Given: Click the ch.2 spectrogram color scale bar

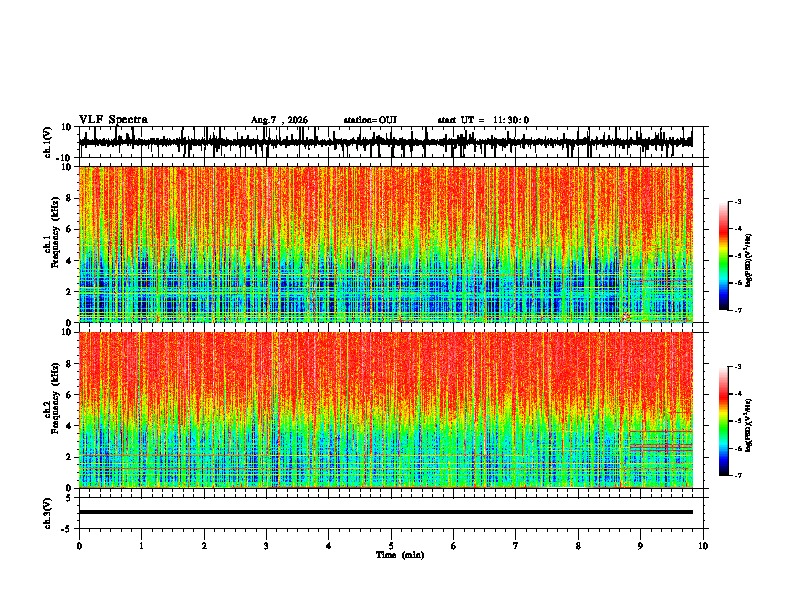Looking at the screenshot, I should pyautogui.click(x=724, y=421).
